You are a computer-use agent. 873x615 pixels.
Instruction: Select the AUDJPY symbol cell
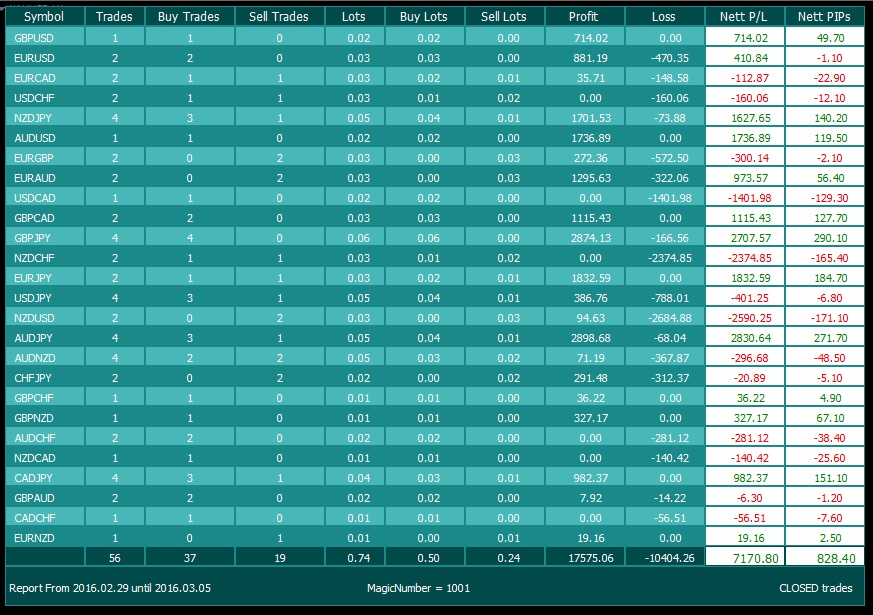[45, 338]
